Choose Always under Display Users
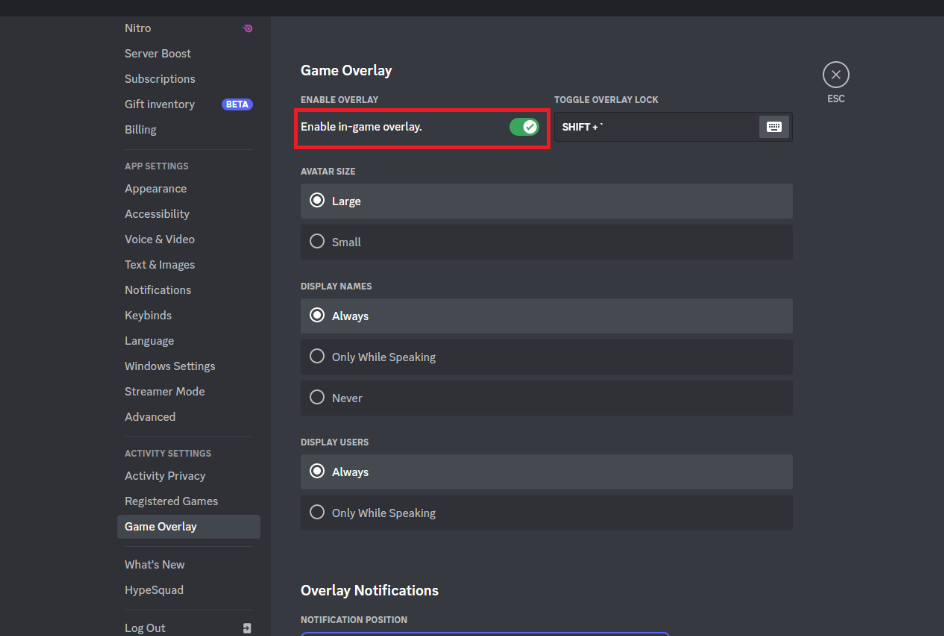The height and width of the screenshot is (636, 944). [547, 472]
